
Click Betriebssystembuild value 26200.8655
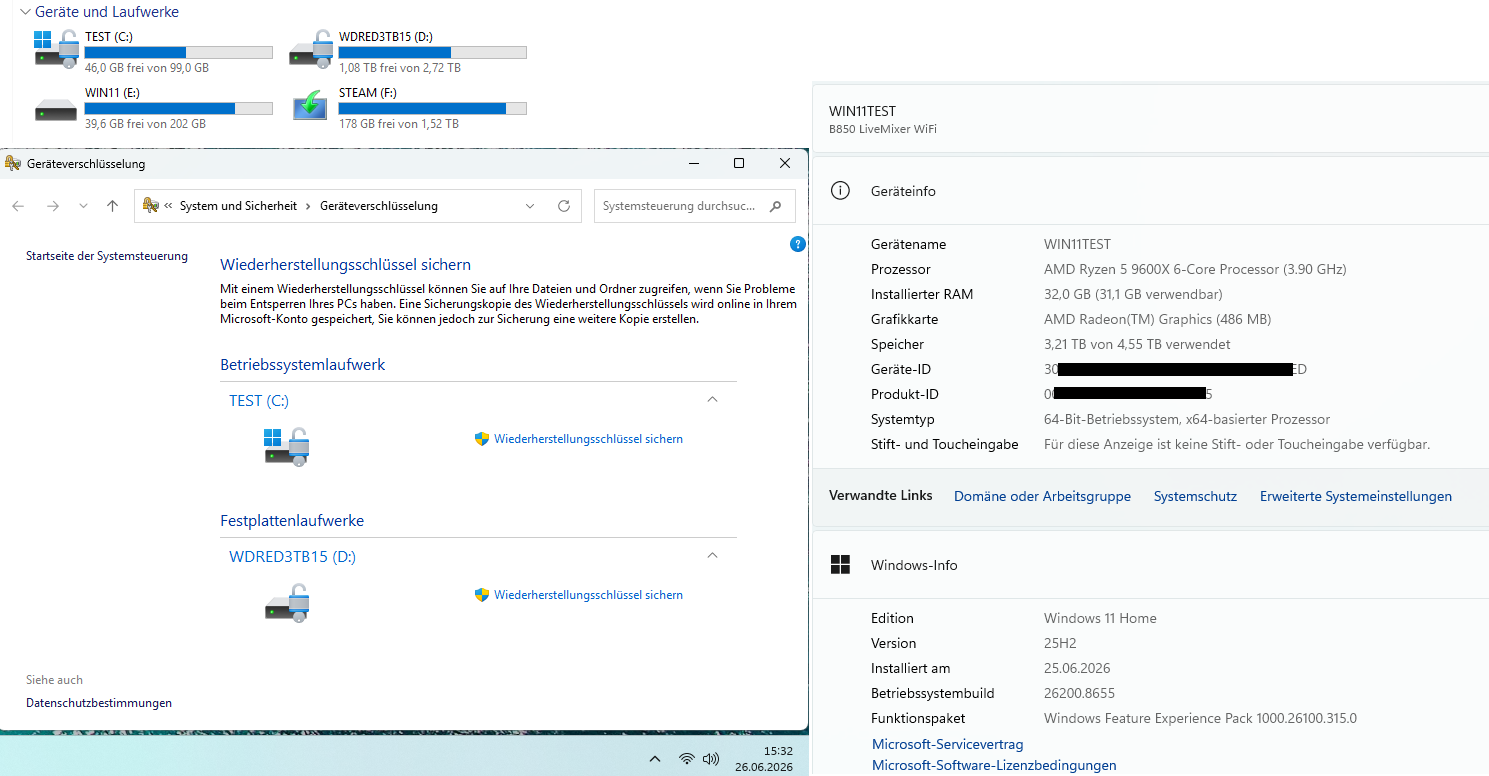pos(1079,693)
